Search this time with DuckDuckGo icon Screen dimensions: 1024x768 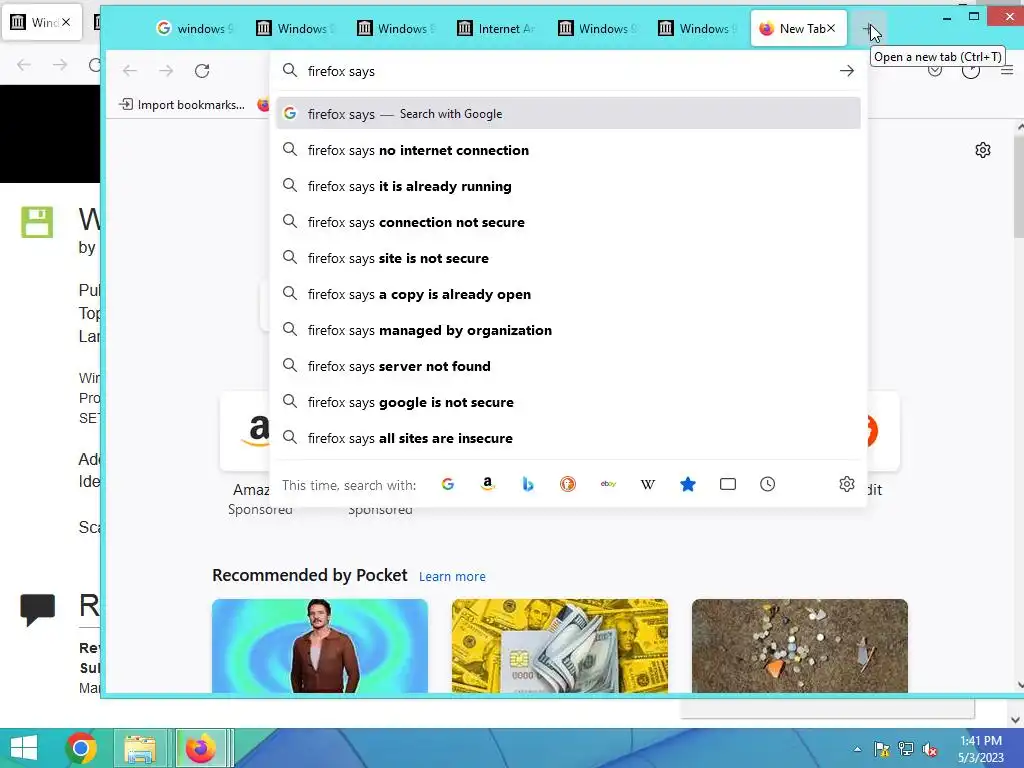(568, 484)
